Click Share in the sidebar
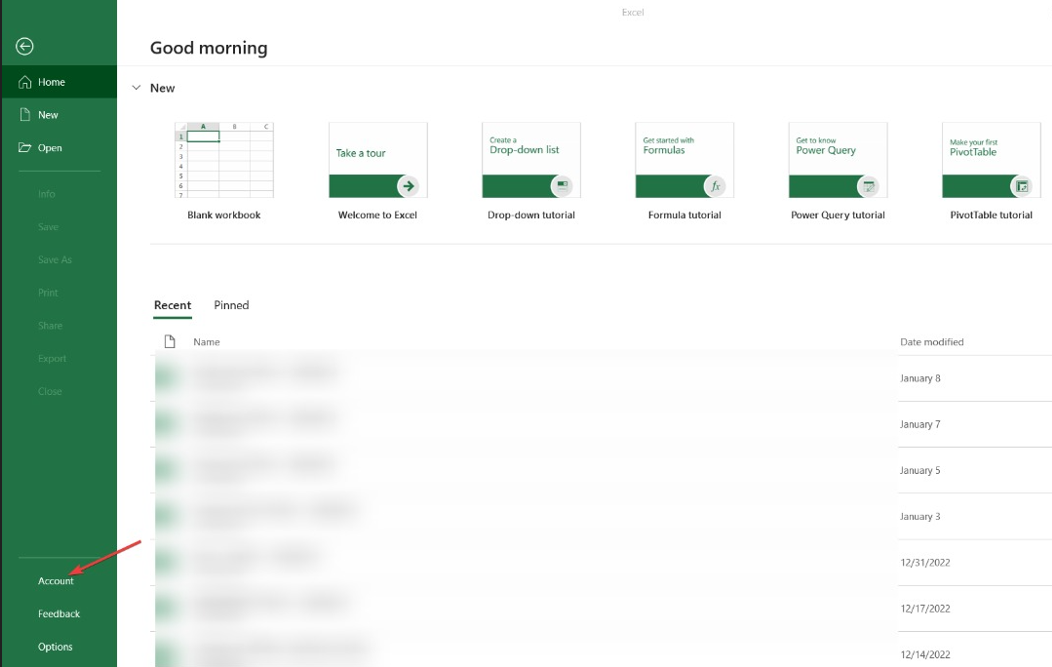Screen dimensions: 1052x667 click(x=50, y=325)
